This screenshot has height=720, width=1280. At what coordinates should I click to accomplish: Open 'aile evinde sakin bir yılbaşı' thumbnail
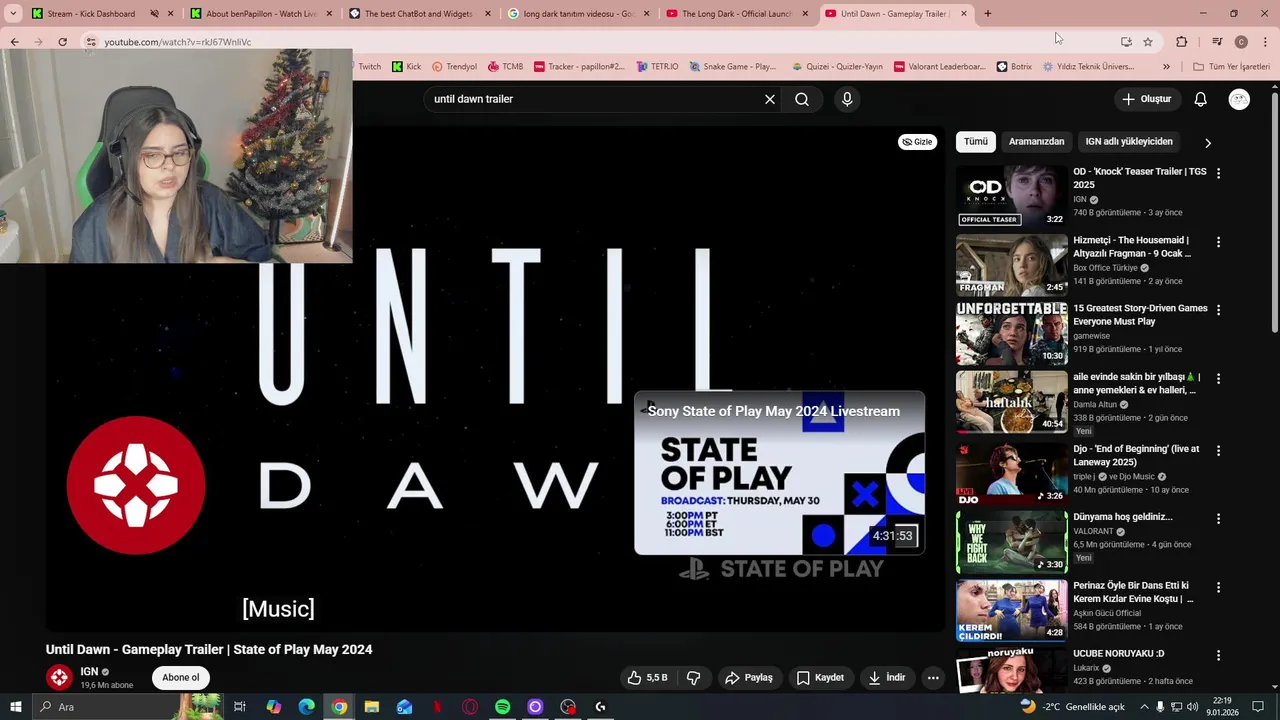click(x=1012, y=402)
